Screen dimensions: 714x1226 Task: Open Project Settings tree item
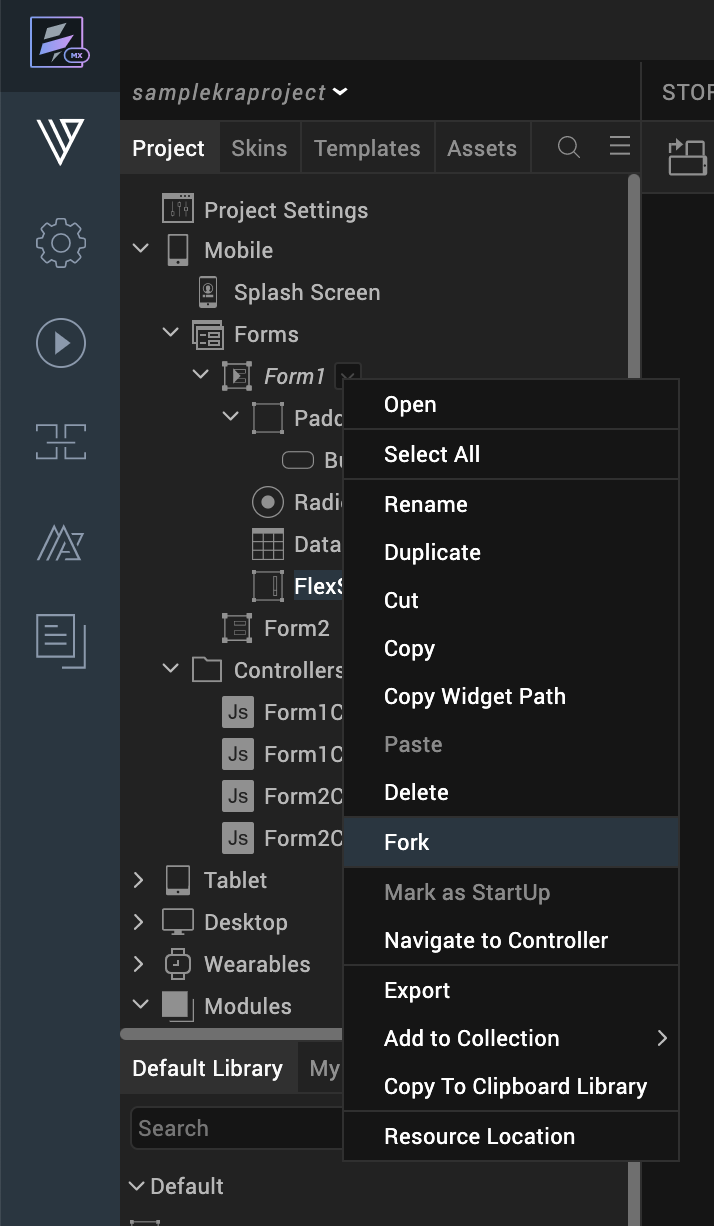coord(285,210)
